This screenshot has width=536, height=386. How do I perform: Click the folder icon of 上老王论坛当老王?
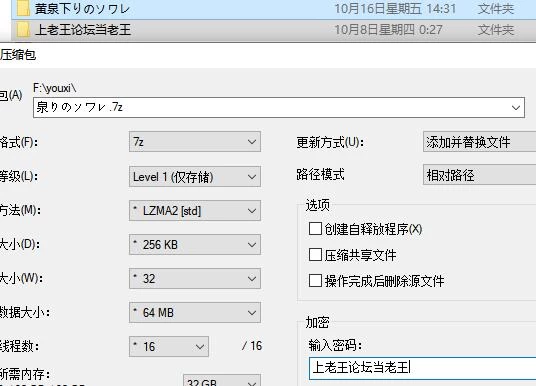pyautogui.click(x=23, y=30)
